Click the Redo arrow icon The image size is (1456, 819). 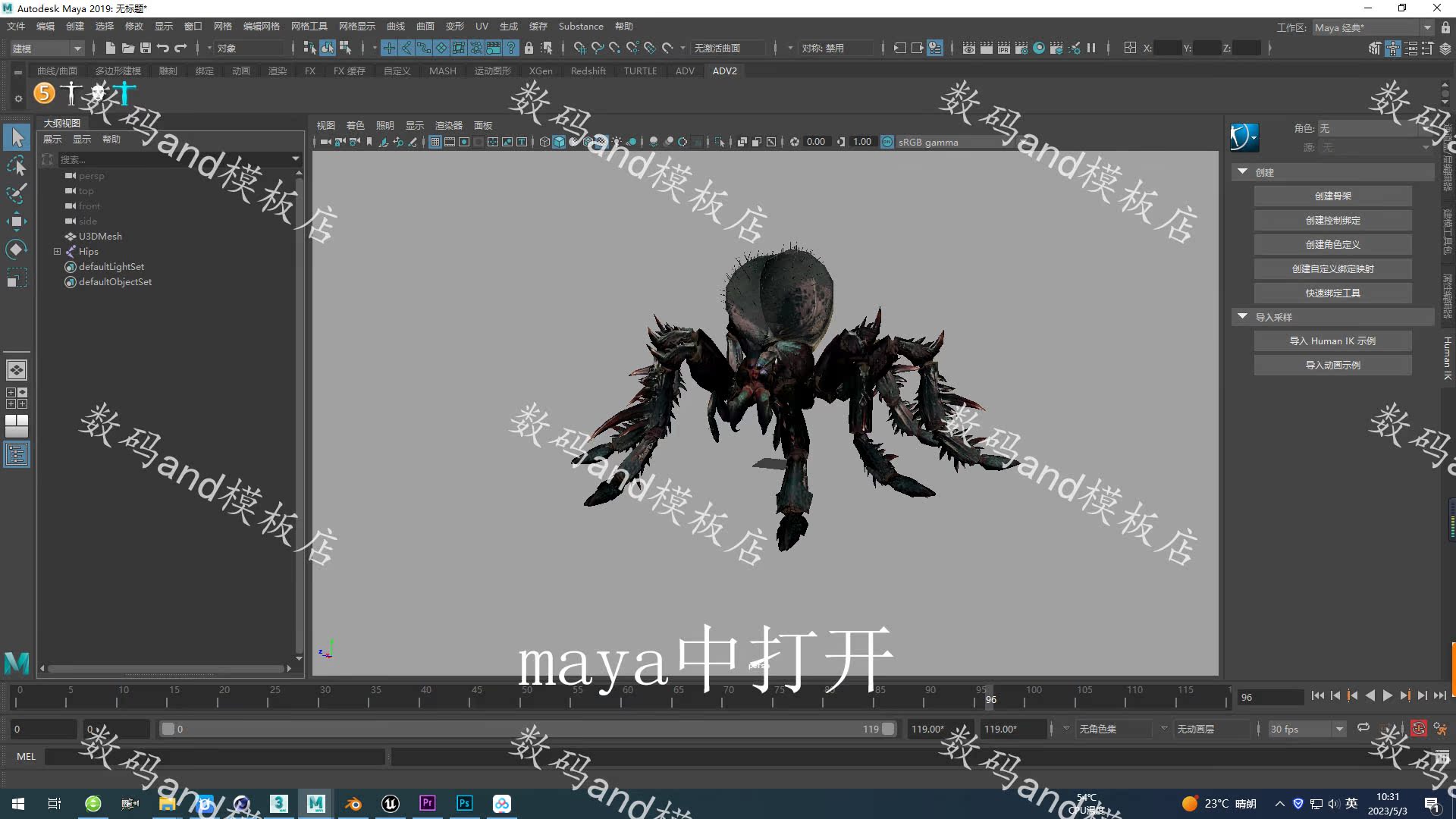180,48
